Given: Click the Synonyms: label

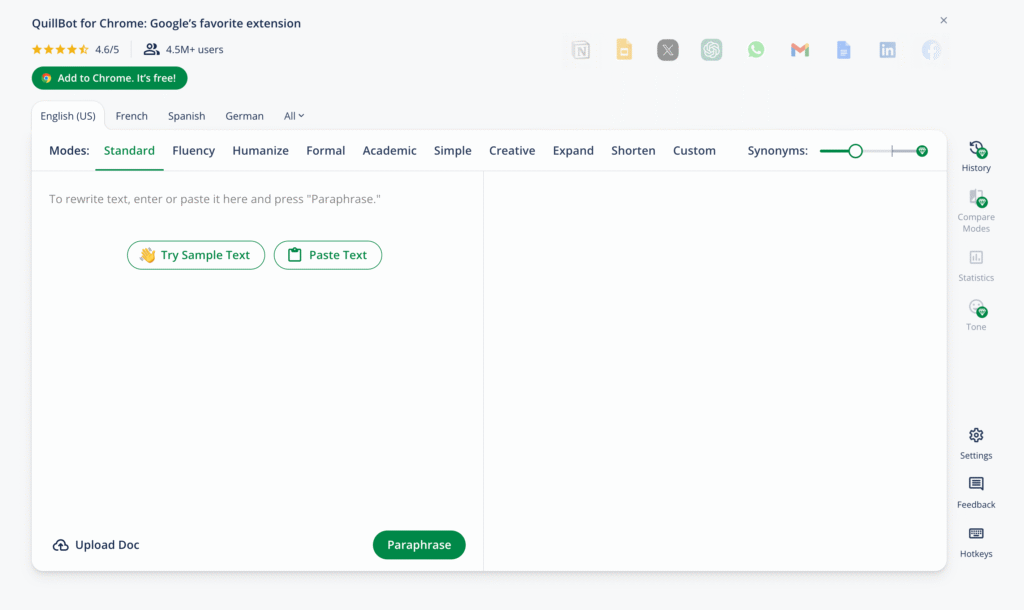Looking at the screenshot, I should (778, 150).
